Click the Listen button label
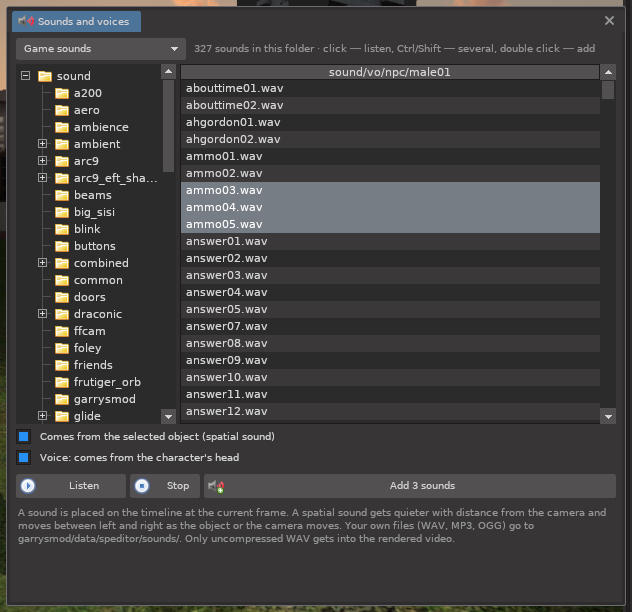This screenshot has height=612, width=632. (x=84, y=486)
